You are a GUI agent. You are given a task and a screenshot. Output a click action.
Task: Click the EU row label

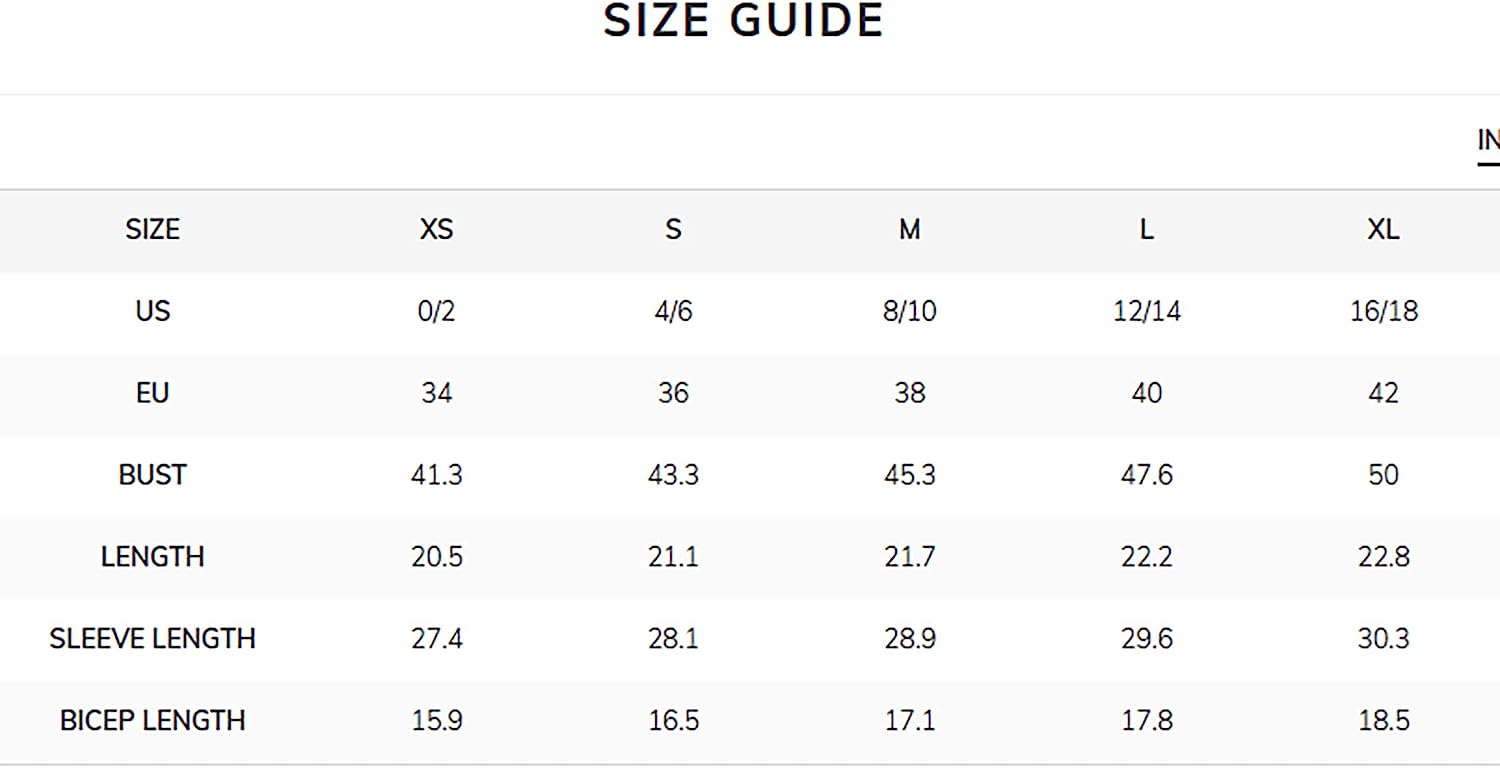pos(152,393)
